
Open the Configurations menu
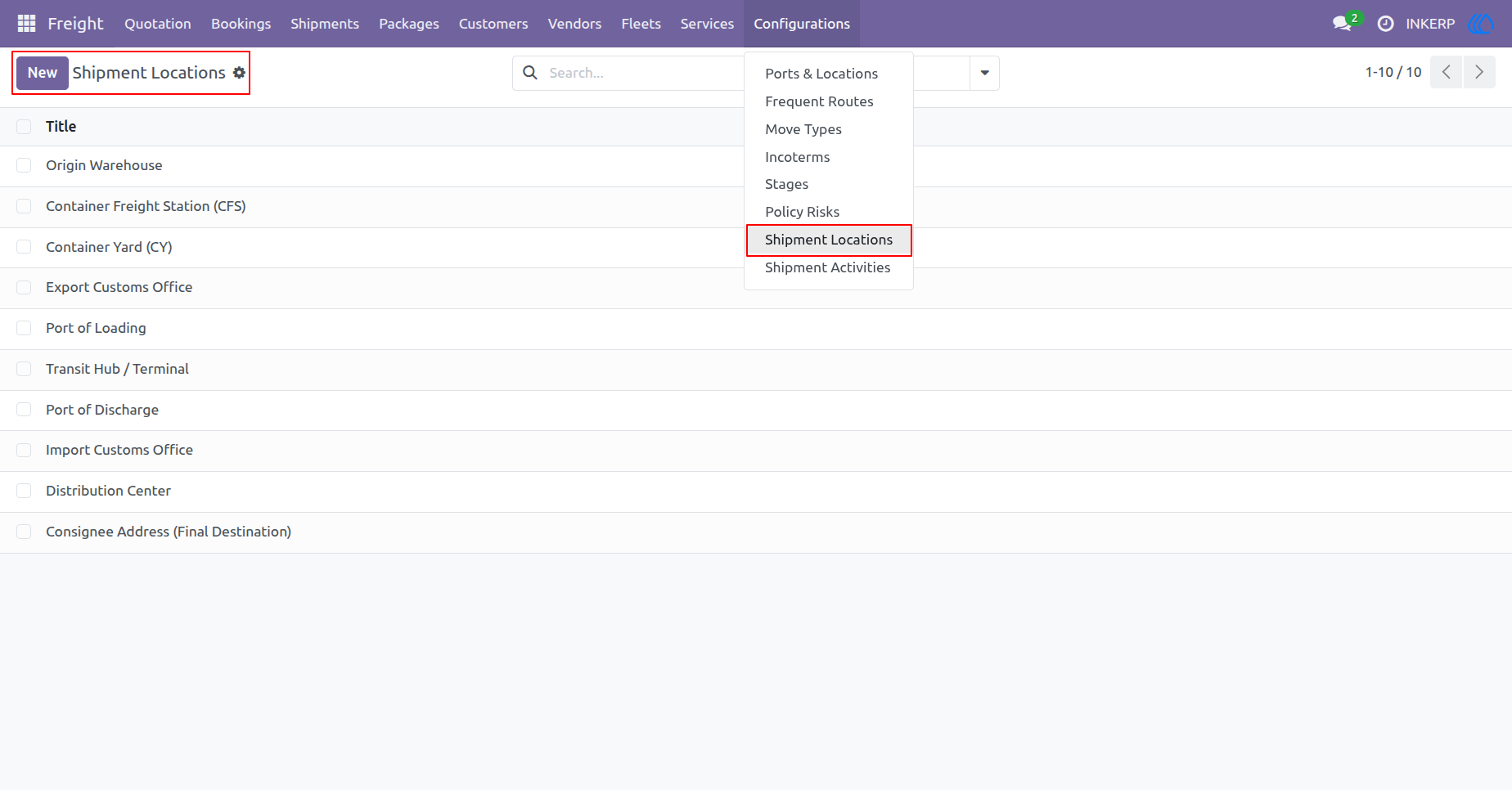(802, 24)
